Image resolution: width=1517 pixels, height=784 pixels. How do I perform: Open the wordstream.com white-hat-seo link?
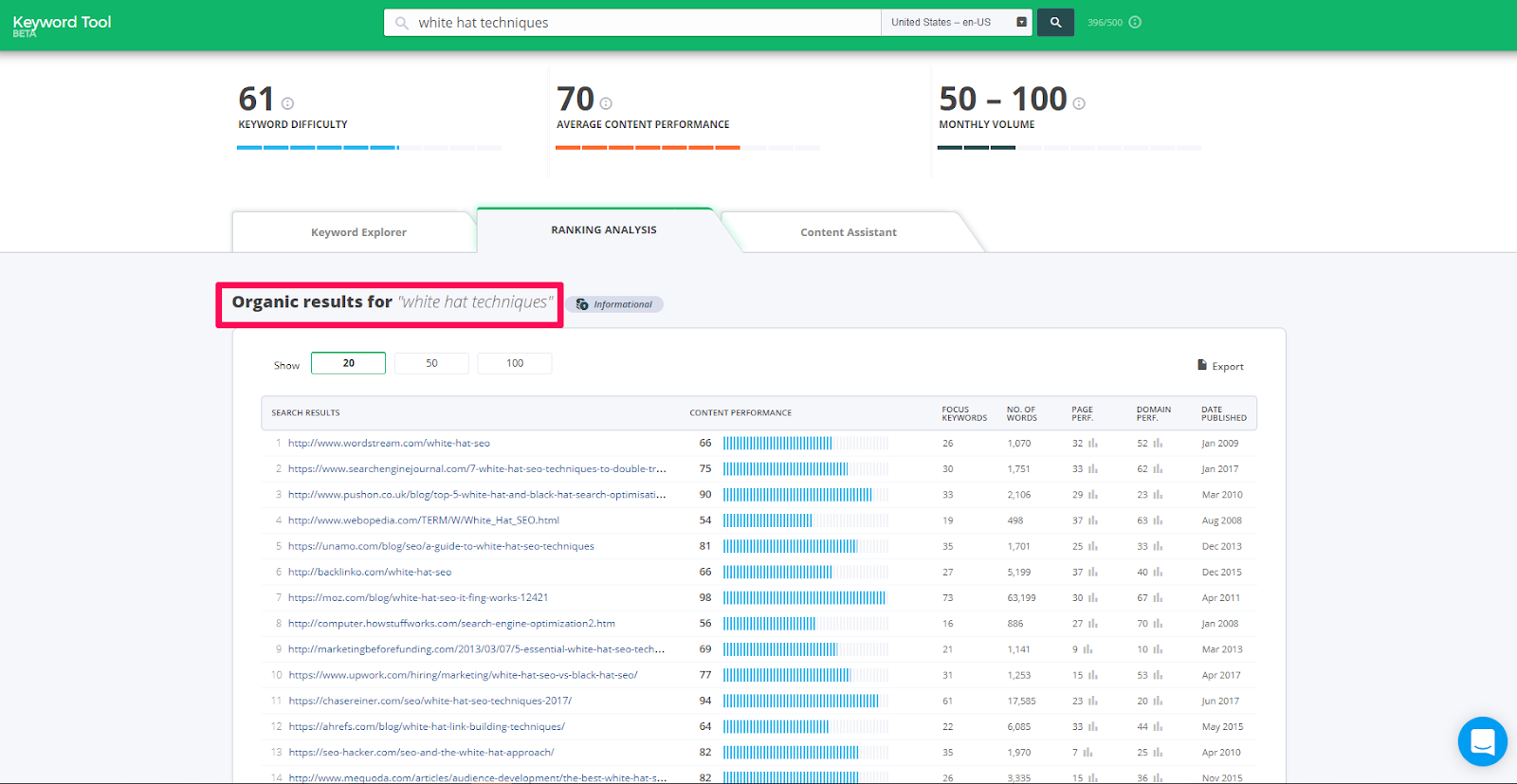[x=389, y=443]
